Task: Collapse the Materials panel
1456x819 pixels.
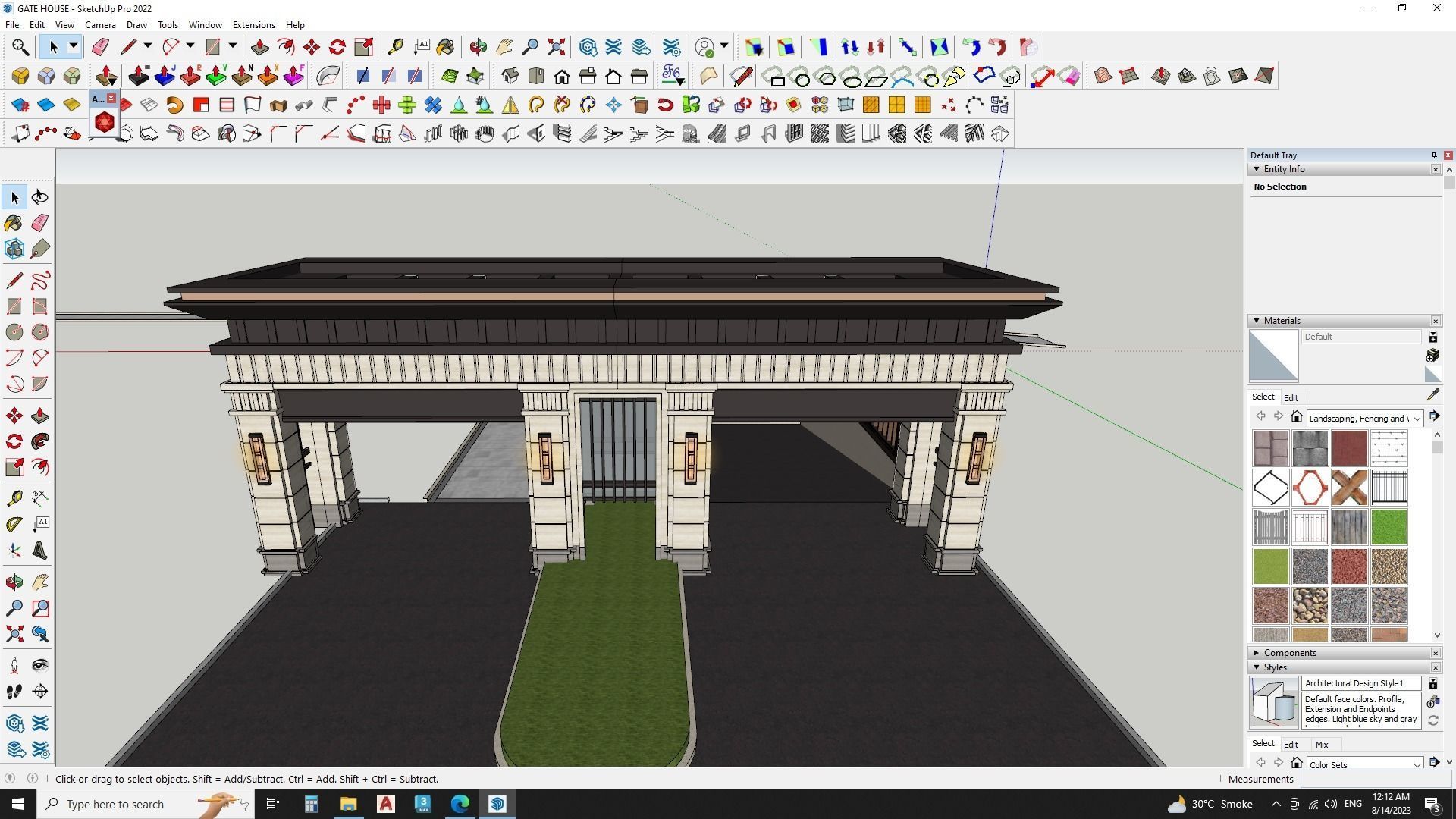Action: (1257, 321)
